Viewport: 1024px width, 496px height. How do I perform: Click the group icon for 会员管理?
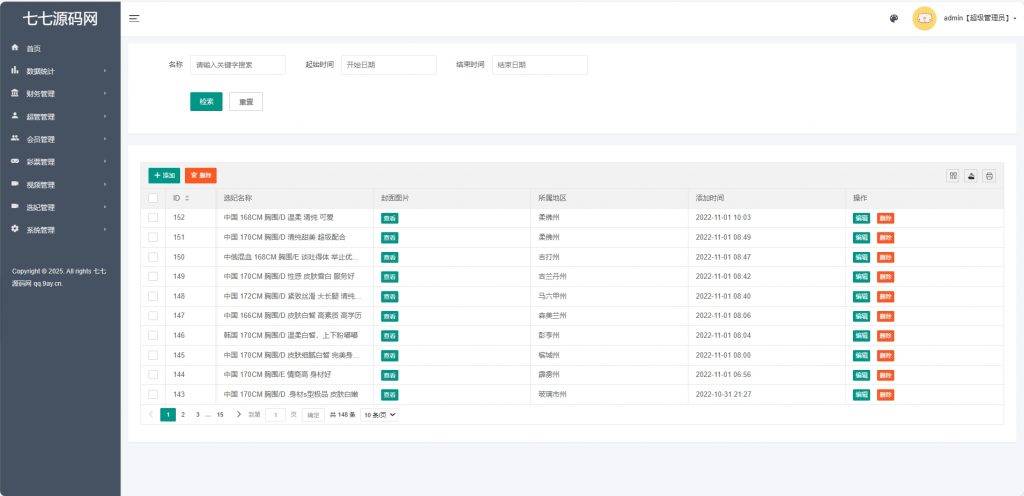click(15, 138)
